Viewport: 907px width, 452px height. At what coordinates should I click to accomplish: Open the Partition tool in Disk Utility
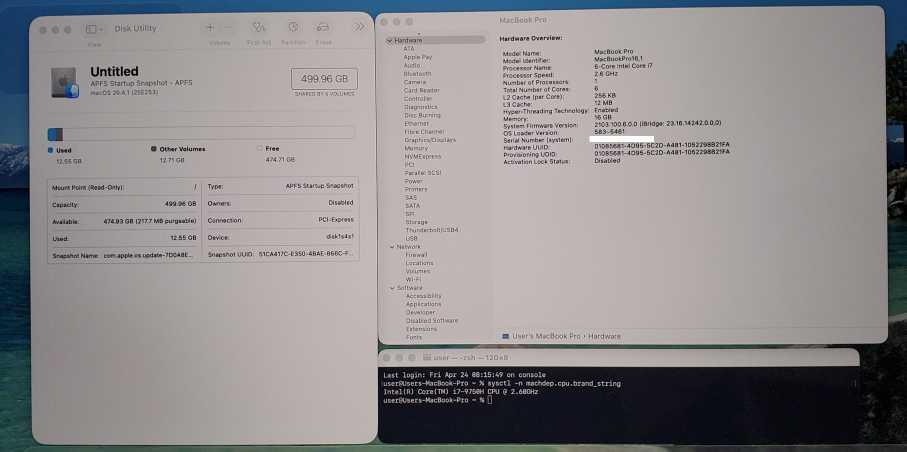[293, 28]
